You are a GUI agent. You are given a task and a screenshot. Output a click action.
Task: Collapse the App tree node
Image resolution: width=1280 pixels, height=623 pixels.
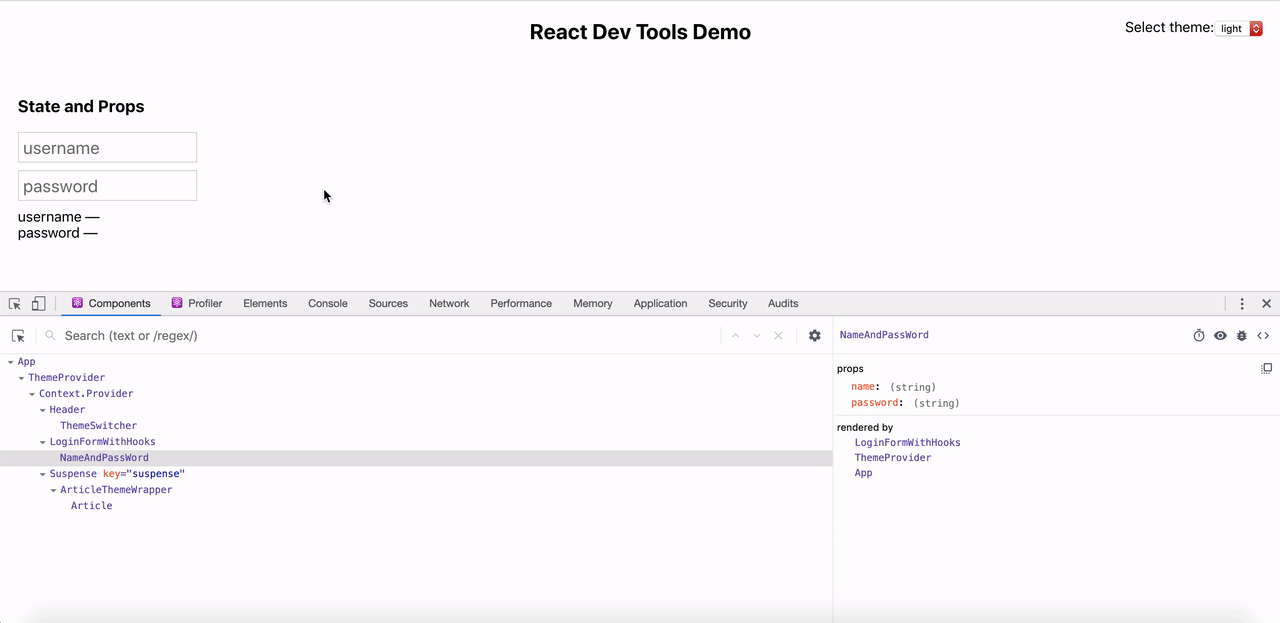click(11, 362)
